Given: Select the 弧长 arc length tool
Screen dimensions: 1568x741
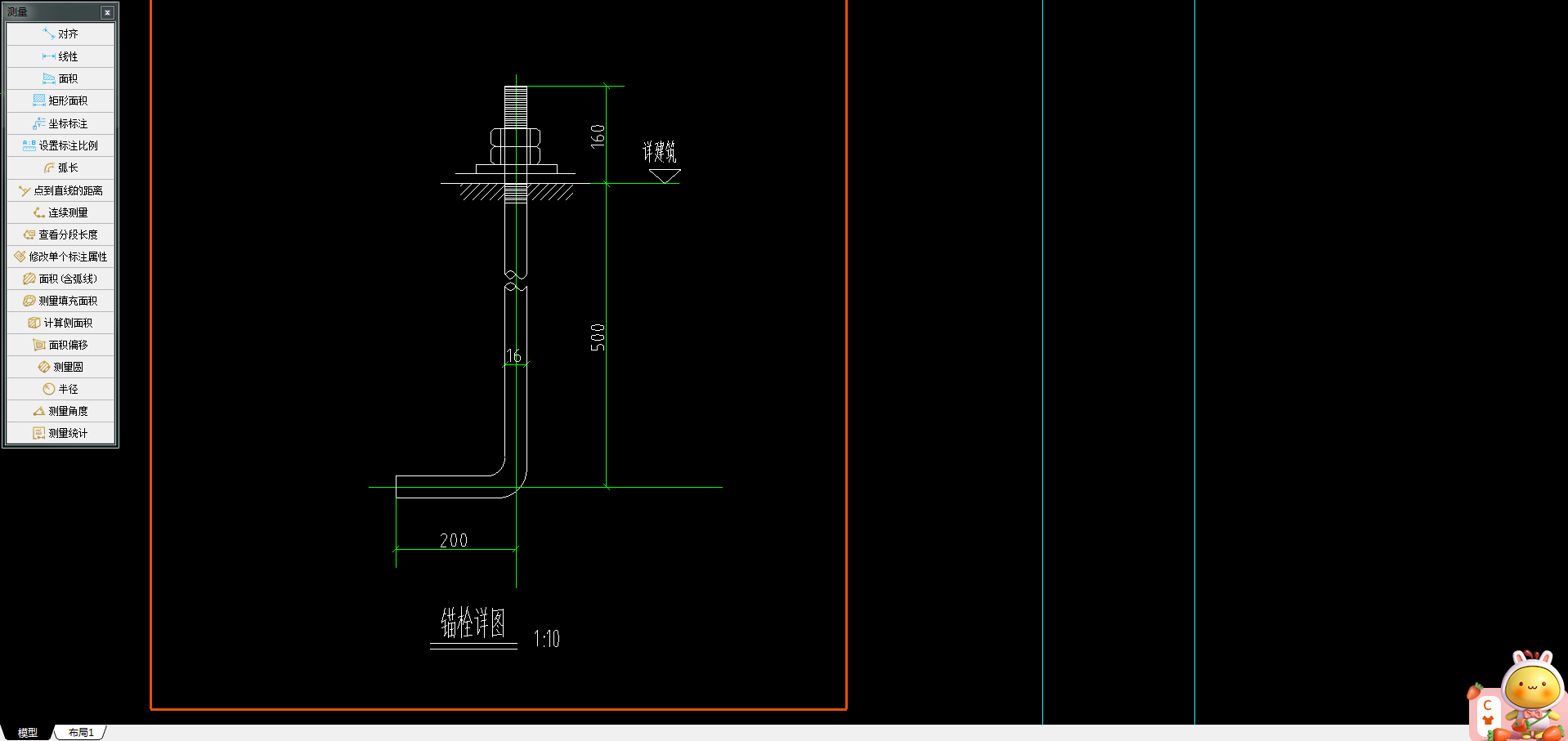Looking at the screenshot, I should (60, 167).
